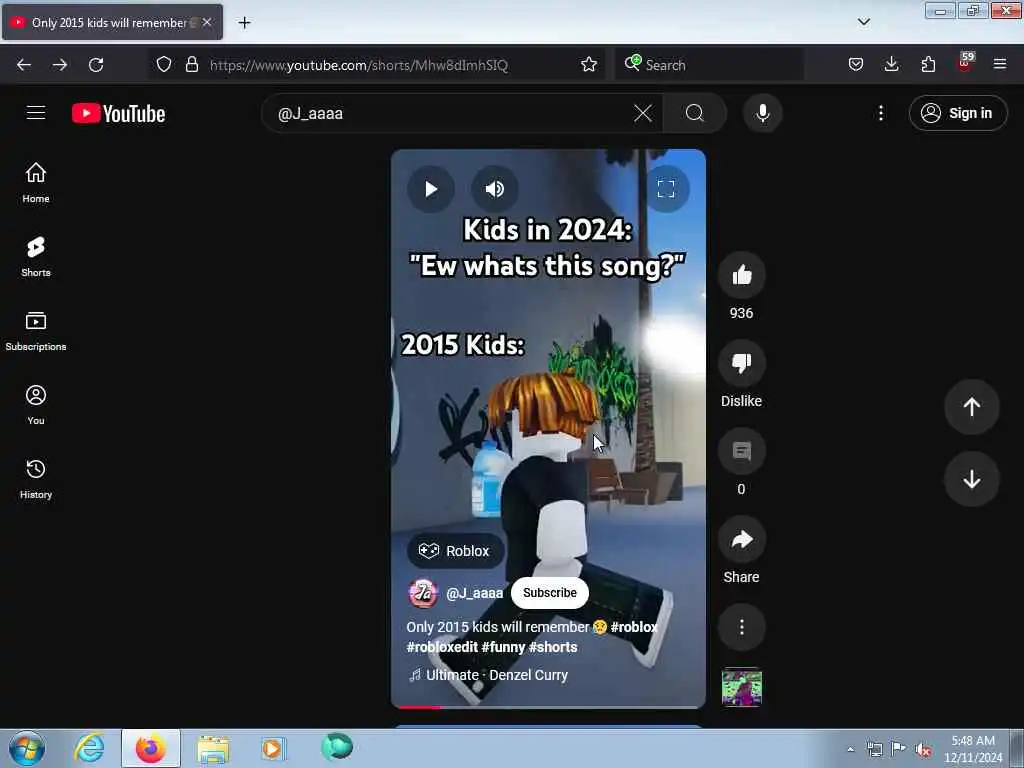Click the Firefox Search box
The image size is (1024, 768).
click(709, 65)
